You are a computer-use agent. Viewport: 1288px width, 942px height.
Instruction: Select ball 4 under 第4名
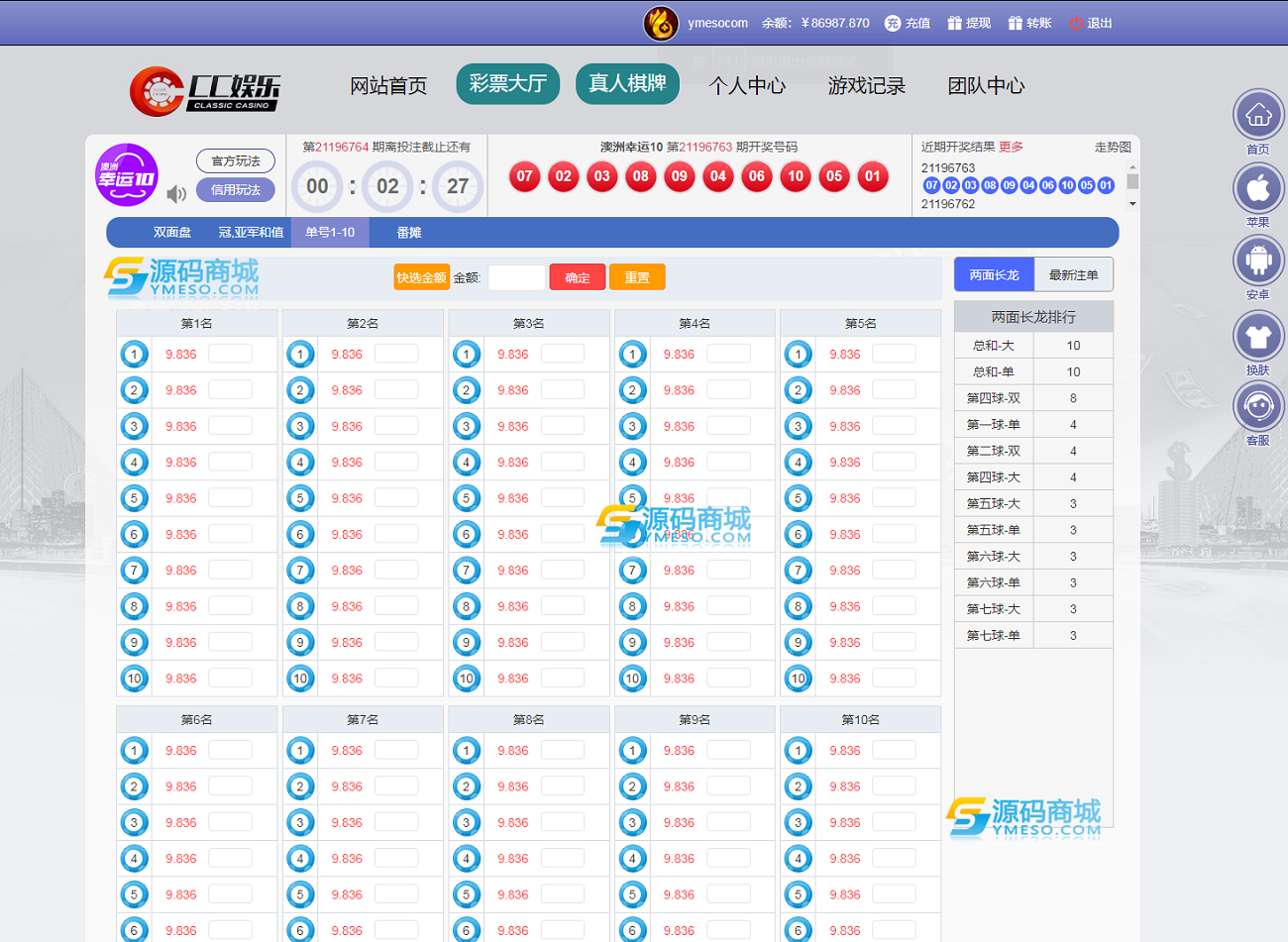(x=632, y=463)
